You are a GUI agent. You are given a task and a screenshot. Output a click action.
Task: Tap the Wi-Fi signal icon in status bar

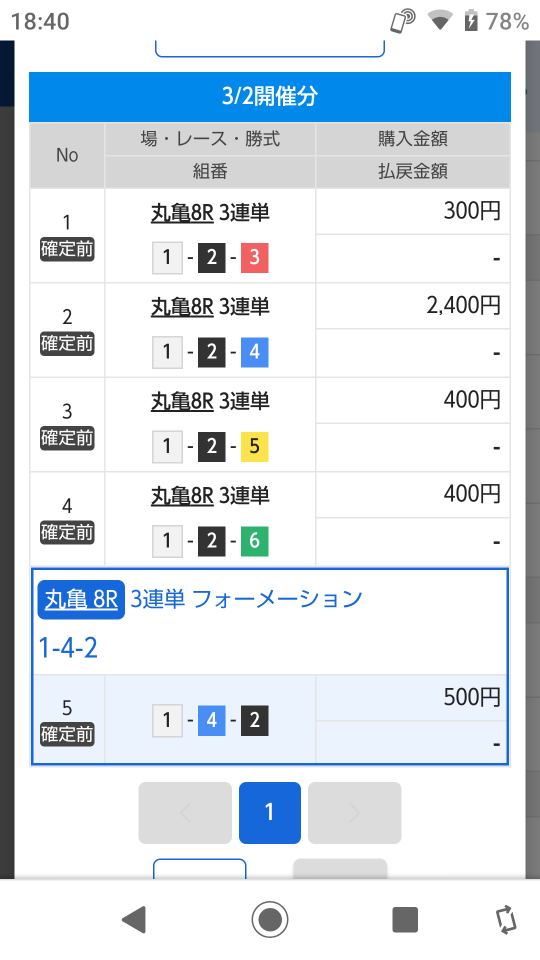(x=440, y=21)
